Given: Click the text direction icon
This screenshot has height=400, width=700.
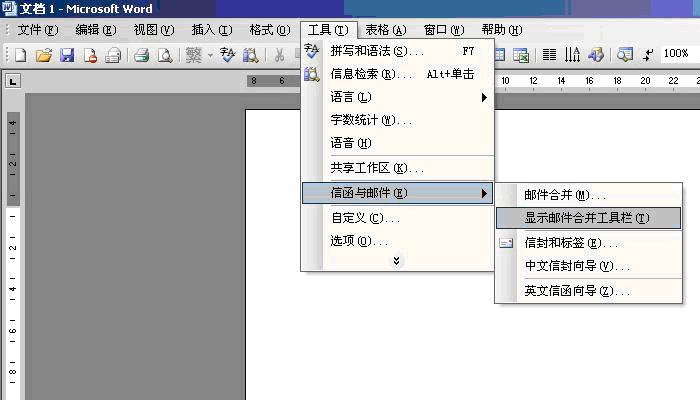Looking at the screenshot, I should pyautogui.click(x=572, y=55).
